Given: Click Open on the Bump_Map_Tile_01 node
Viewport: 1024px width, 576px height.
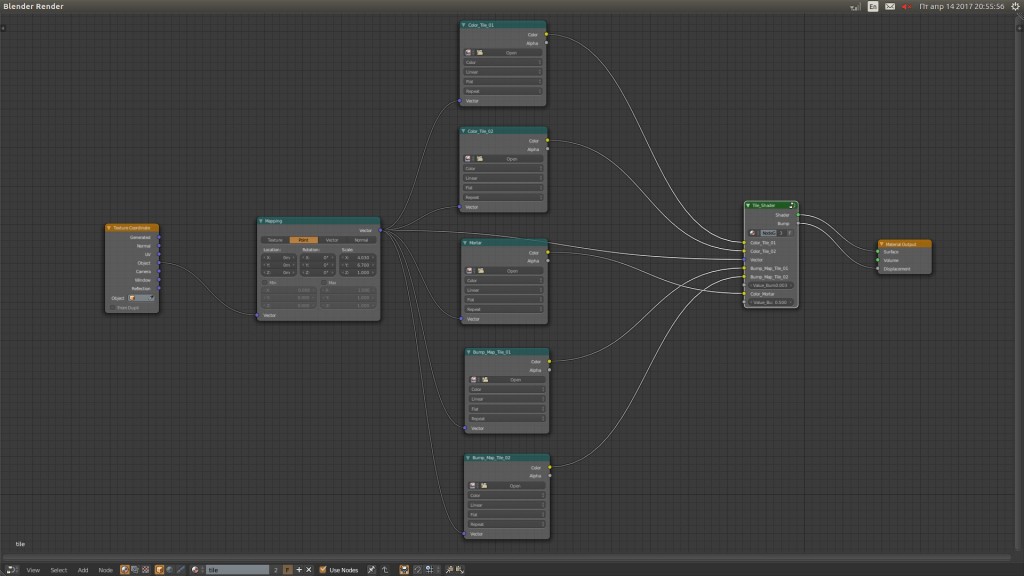Looking at the screenshot, I should pyautogui.click(x=515, y=380).
